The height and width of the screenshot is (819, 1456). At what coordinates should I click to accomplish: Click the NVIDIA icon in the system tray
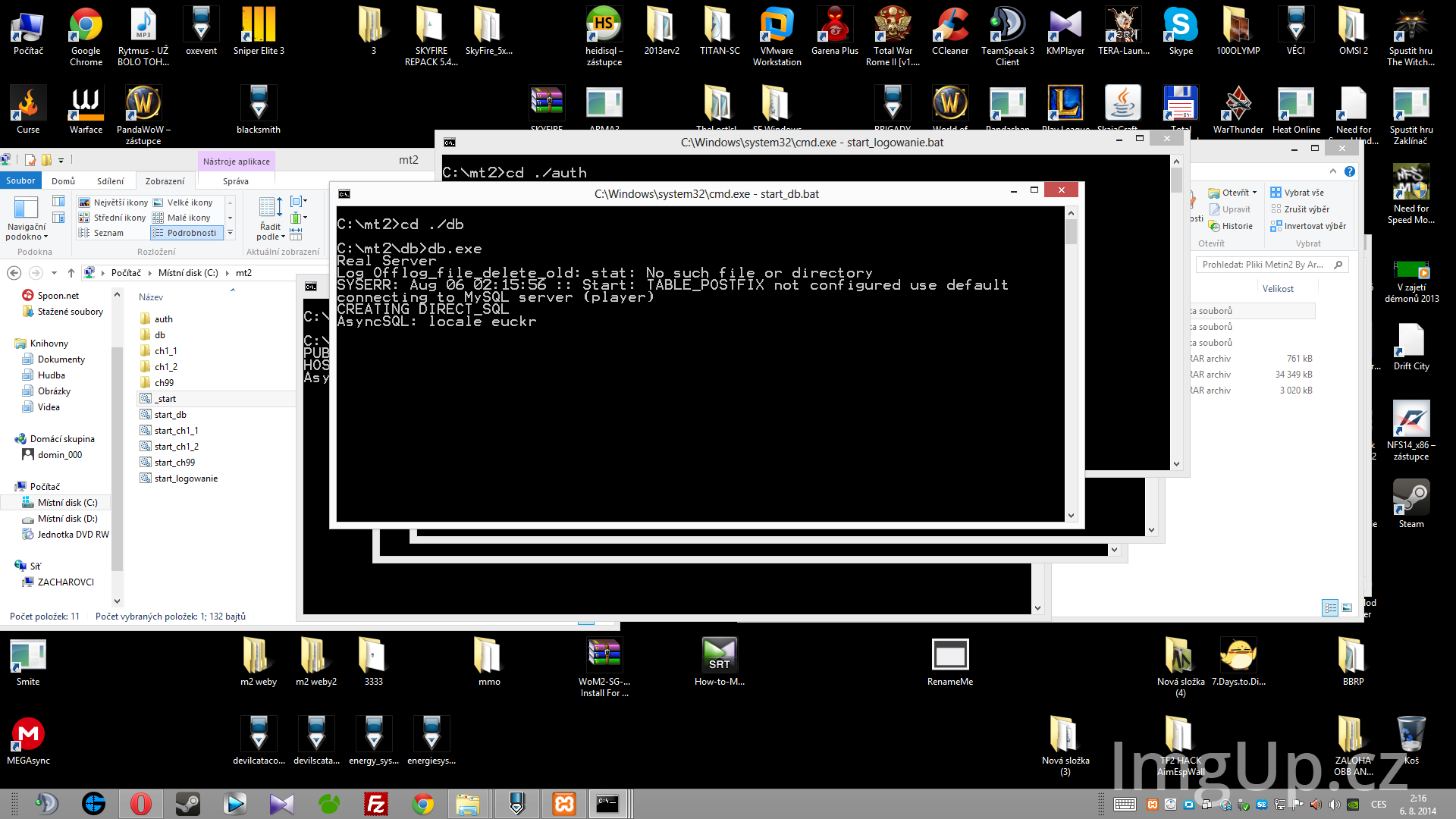click(1353, 805)
